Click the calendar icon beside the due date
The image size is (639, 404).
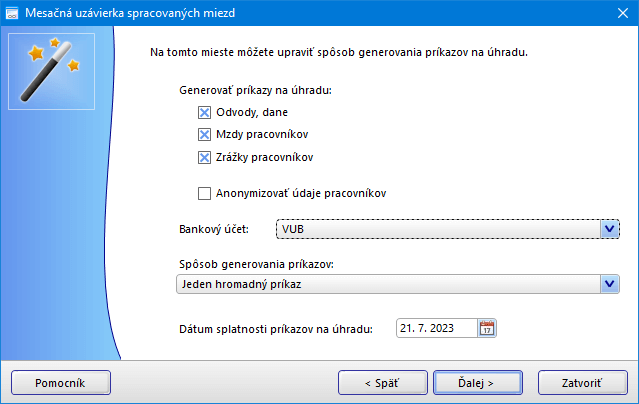487,328
